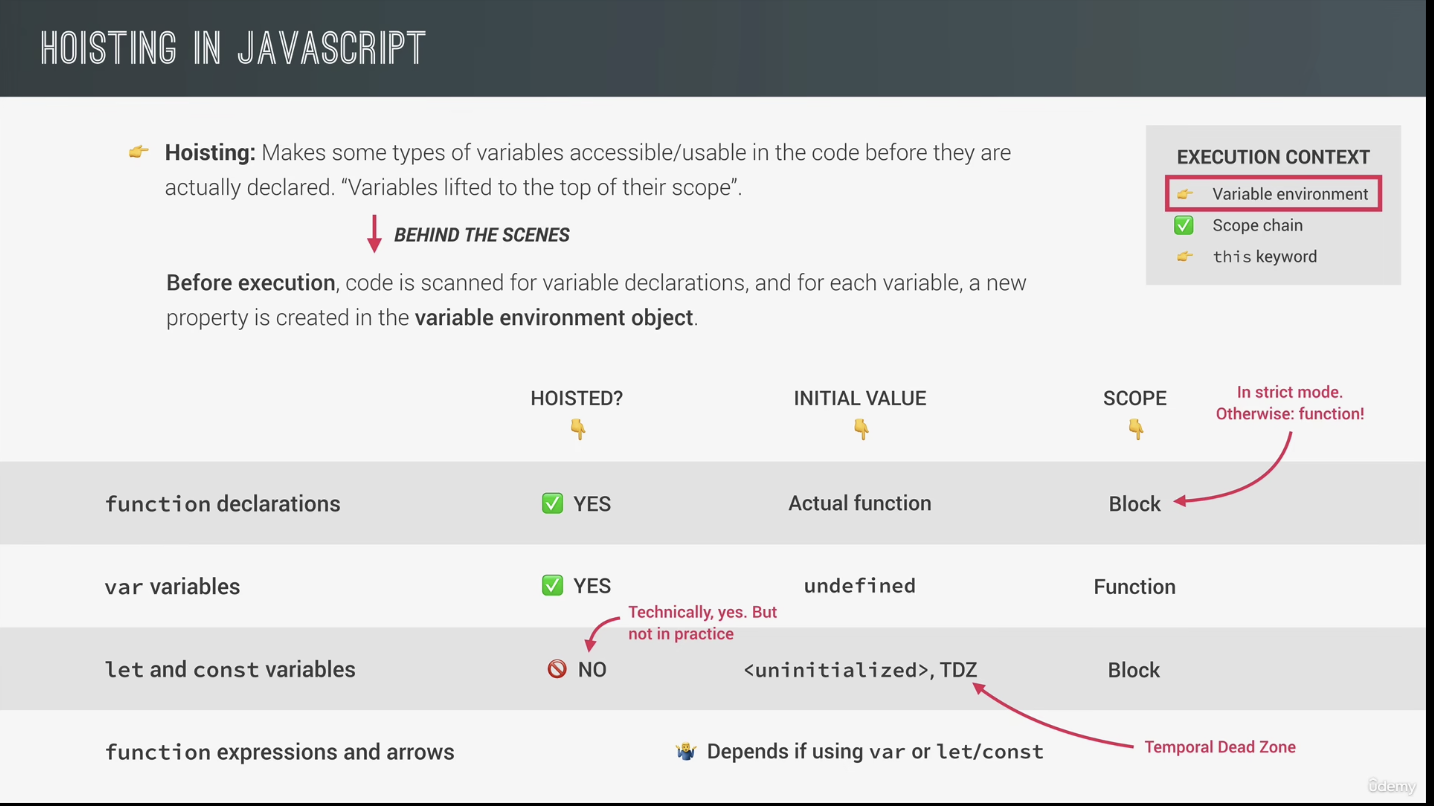Click the shrugging person emoji icon
This screenshot has height=806, width=1434.
click(685, 751)
